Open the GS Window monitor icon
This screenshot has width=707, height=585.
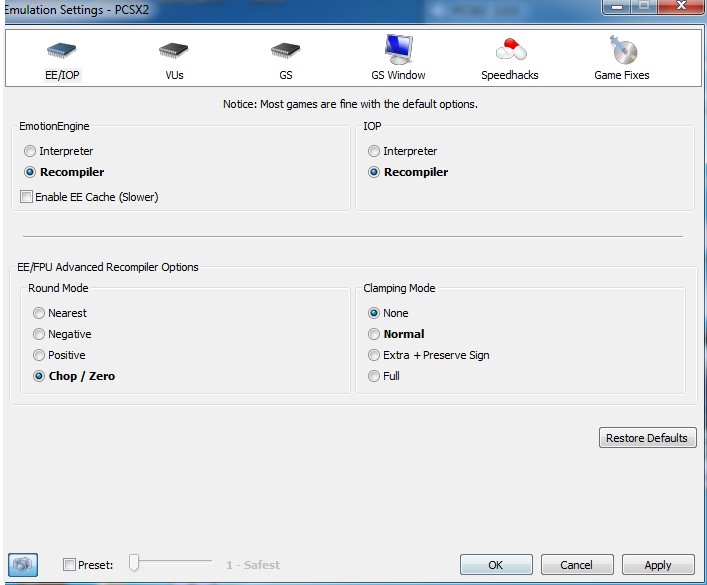point(399,50)
